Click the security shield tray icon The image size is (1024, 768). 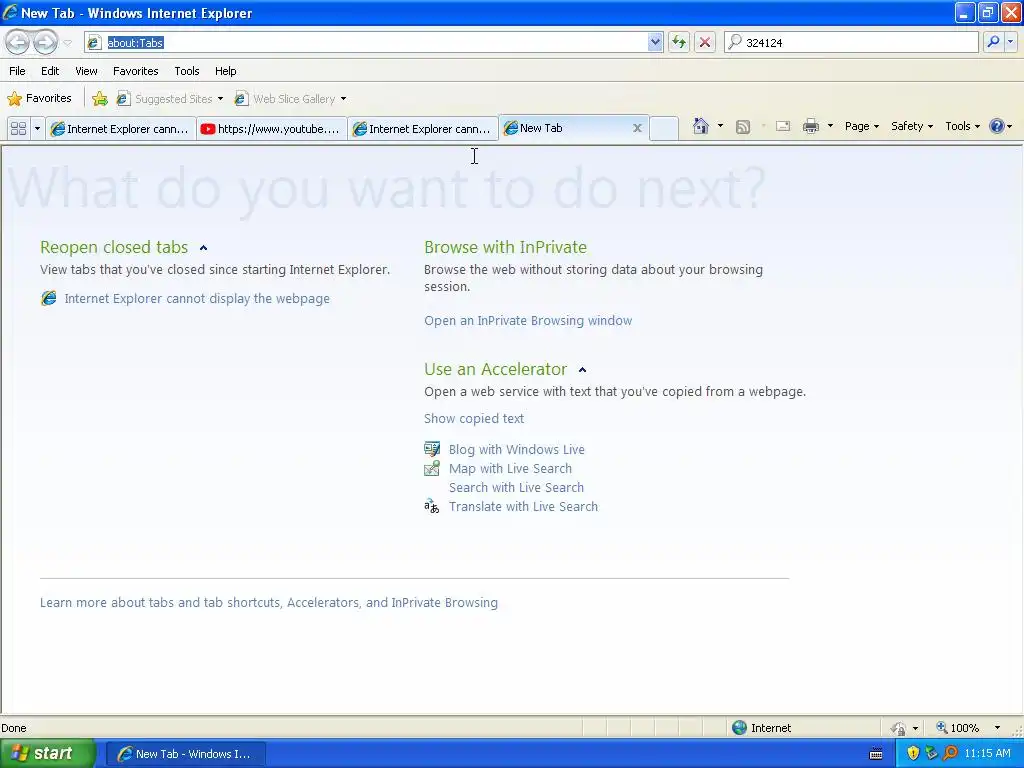pyautogui.click(x=913, y=753)
